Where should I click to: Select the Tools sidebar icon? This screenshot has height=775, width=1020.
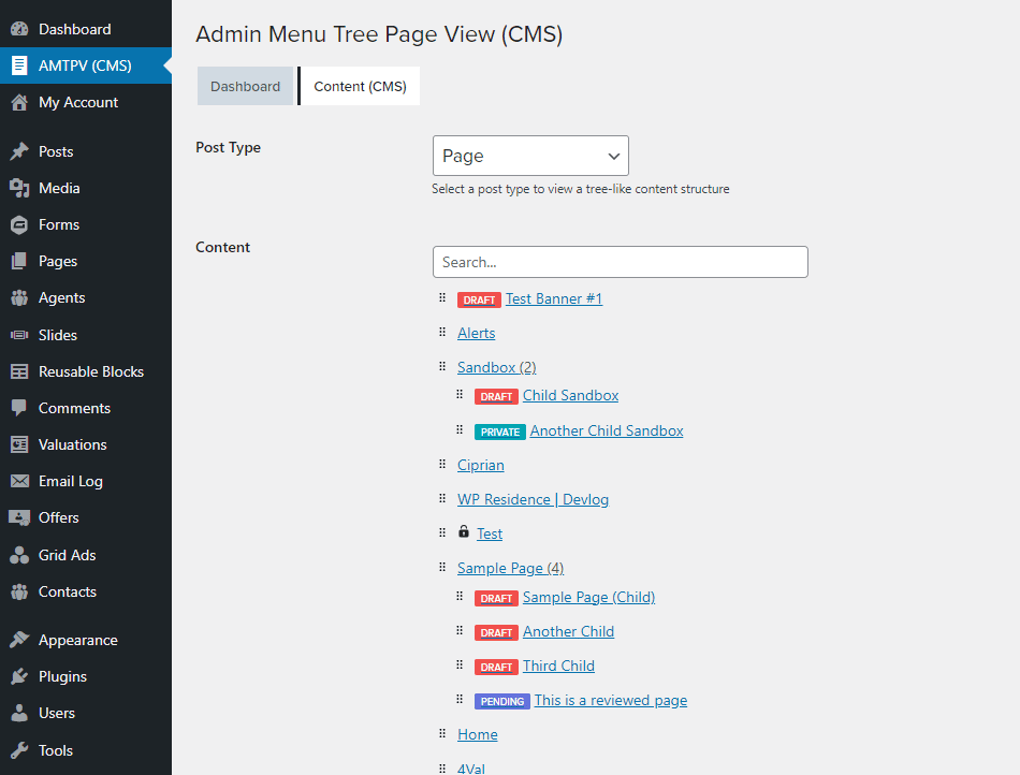17,750
